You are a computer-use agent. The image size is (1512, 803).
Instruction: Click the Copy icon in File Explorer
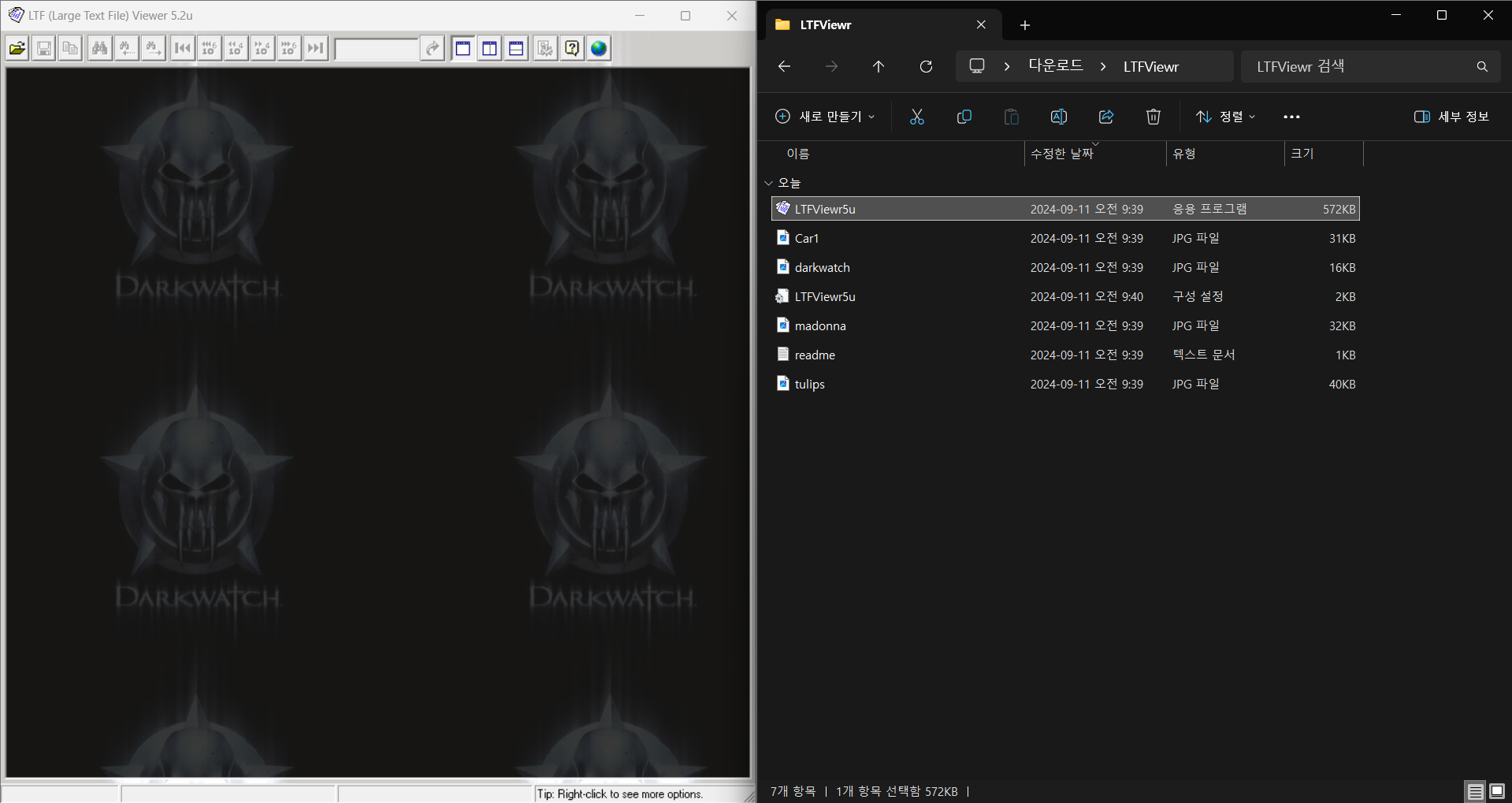click(964, 117)
